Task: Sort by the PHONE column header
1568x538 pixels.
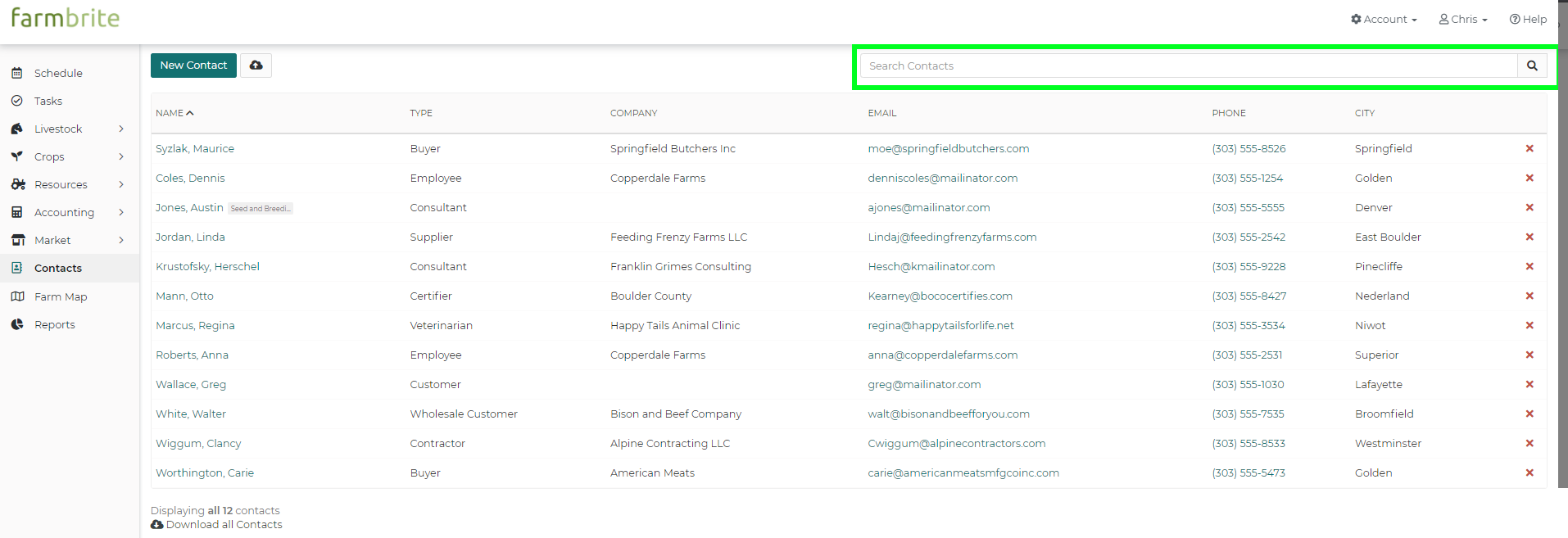Action: point(1229,113)
